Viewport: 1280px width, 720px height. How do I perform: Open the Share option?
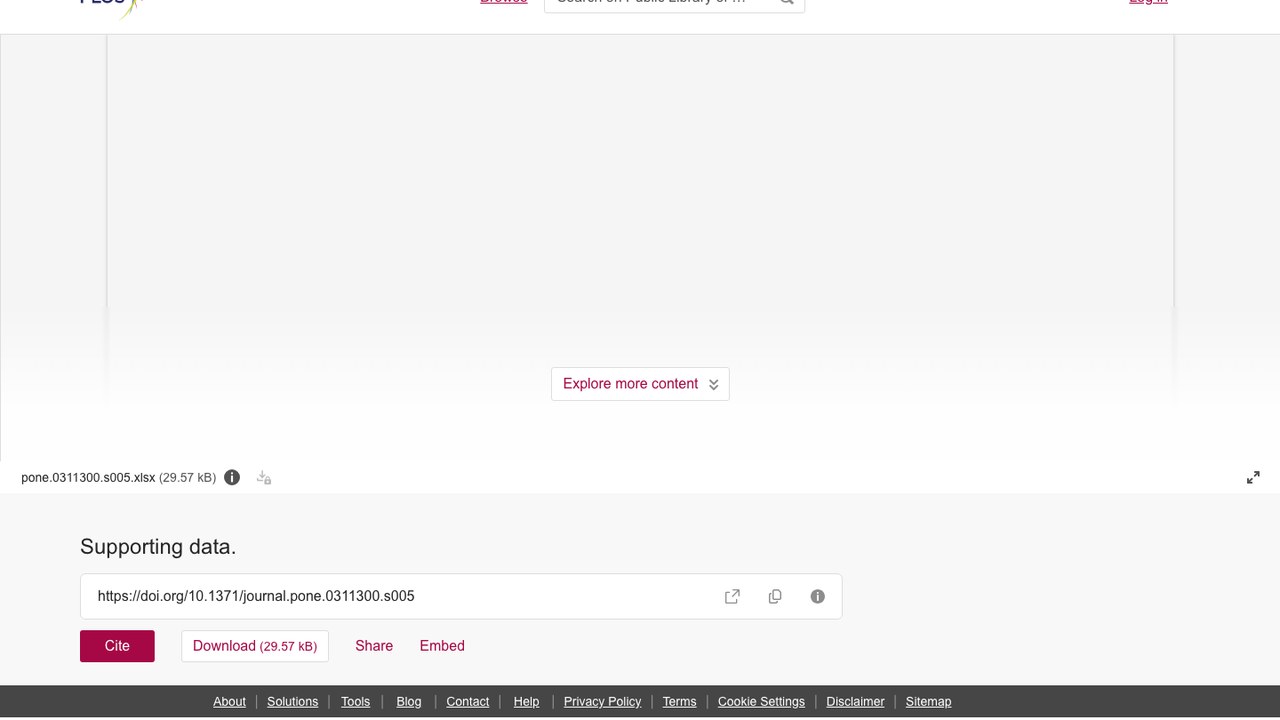coord(374,646)
